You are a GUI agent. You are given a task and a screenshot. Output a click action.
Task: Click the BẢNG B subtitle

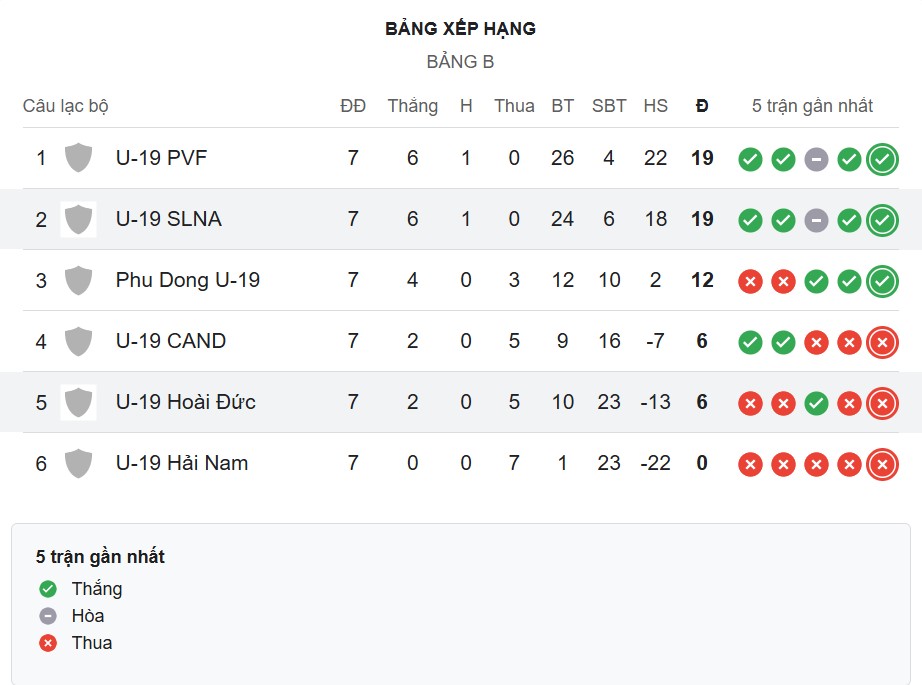click(461, 61)
